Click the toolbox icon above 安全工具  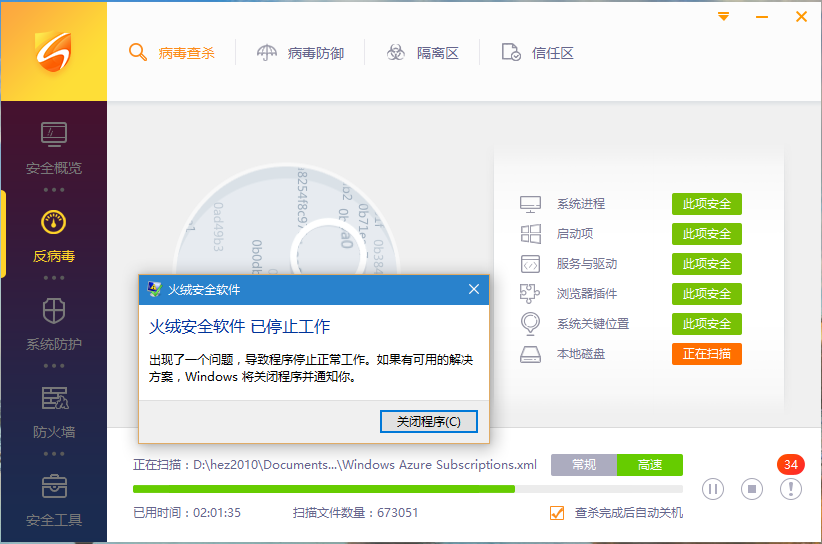click(x=54, y=486)
